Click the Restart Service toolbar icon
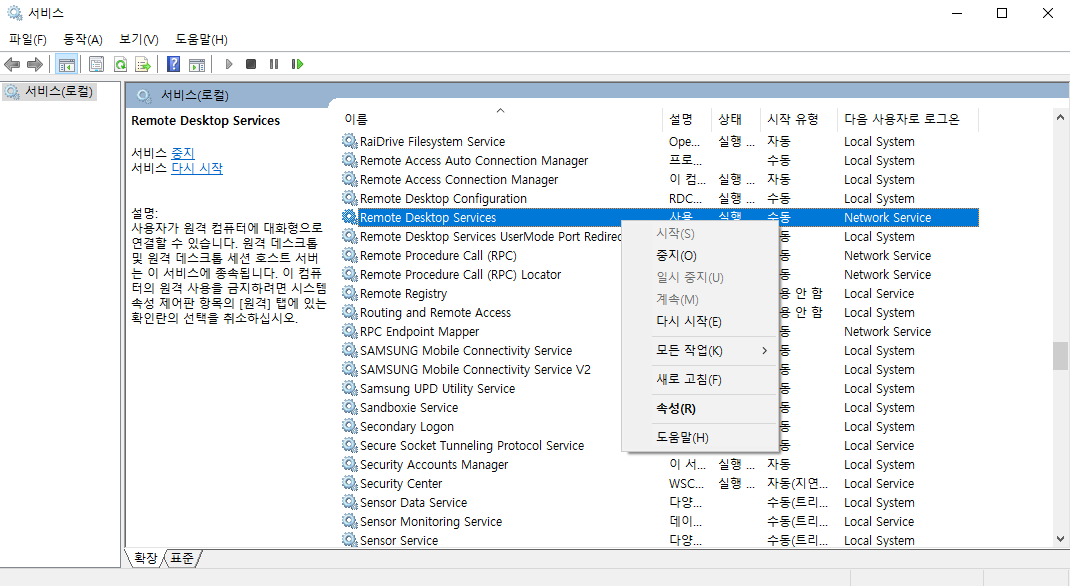1070x586 pixels. (x=297, y=64)
